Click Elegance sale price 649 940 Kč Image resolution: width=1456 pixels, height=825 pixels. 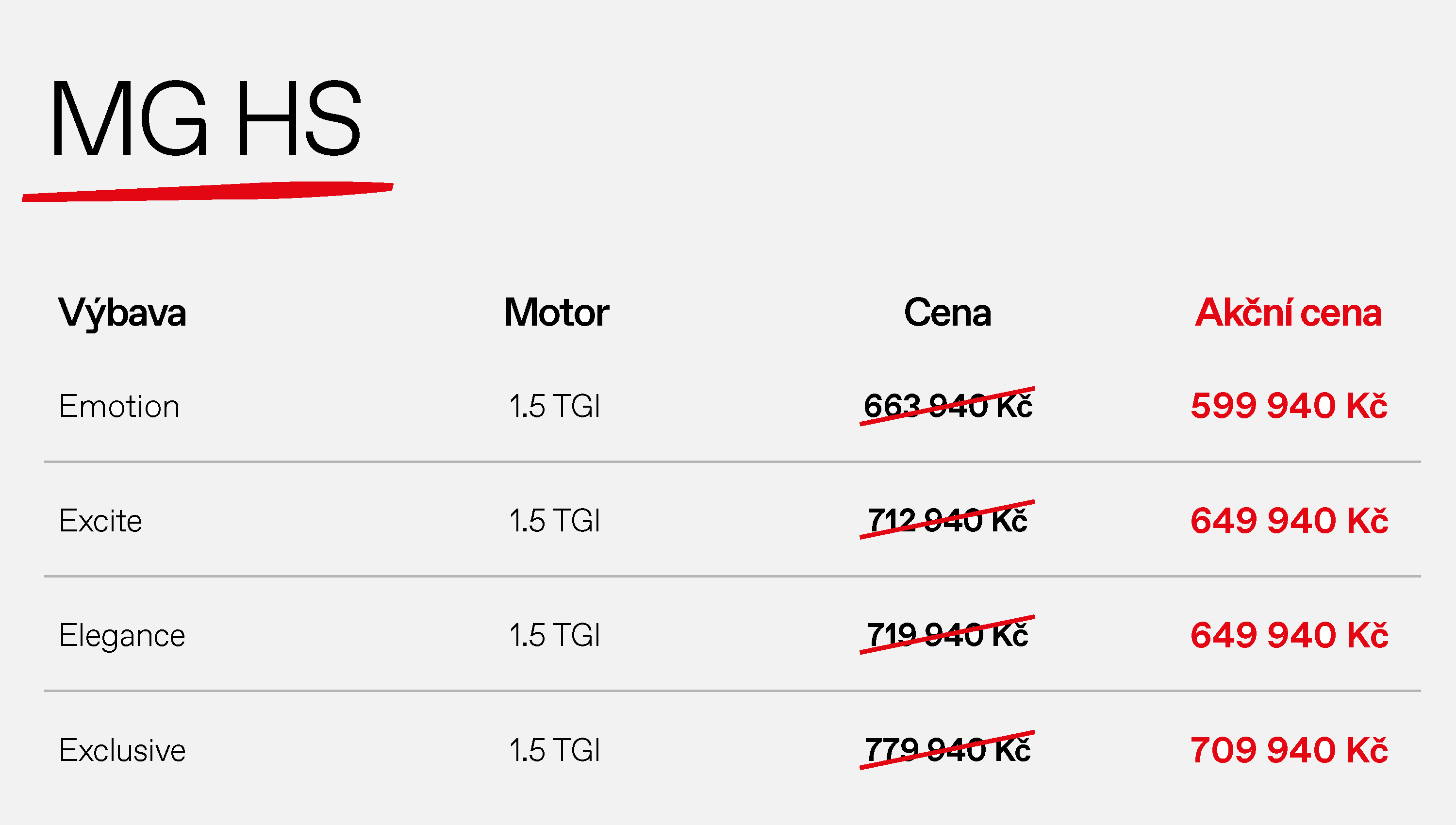[x=1289, y=635]
